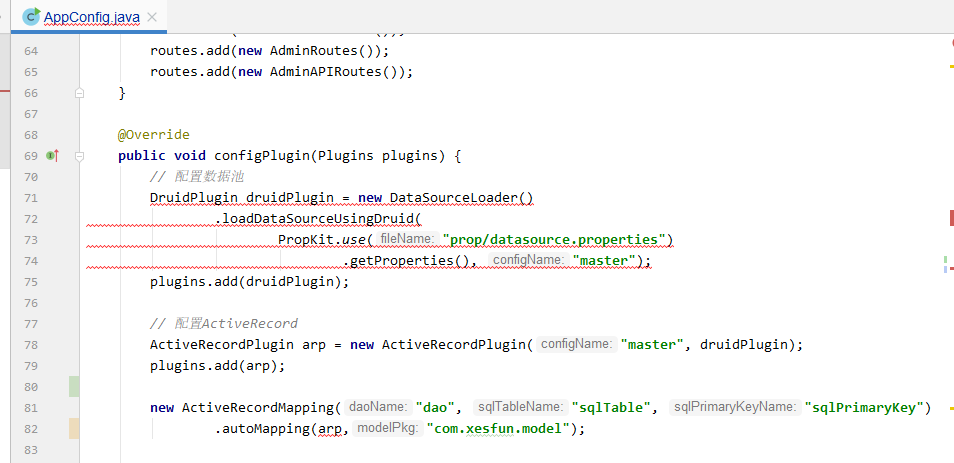954x463 pixels.
Task: Click the daoName parameter hint
Action: 378,407
